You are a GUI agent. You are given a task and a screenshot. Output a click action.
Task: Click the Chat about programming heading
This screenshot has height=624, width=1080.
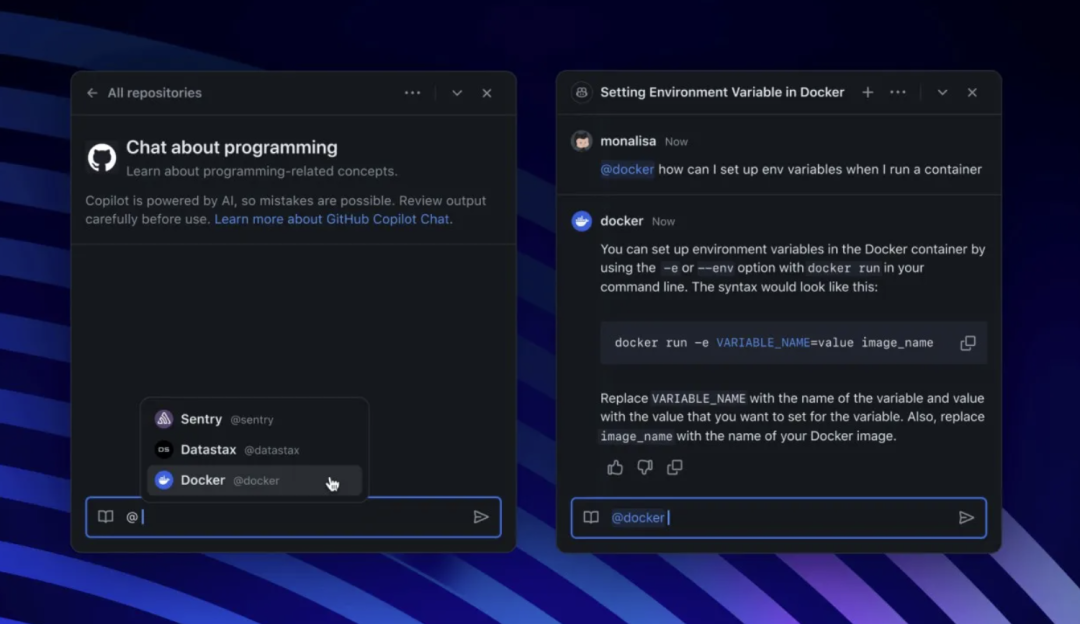click(x=231, y=147)
